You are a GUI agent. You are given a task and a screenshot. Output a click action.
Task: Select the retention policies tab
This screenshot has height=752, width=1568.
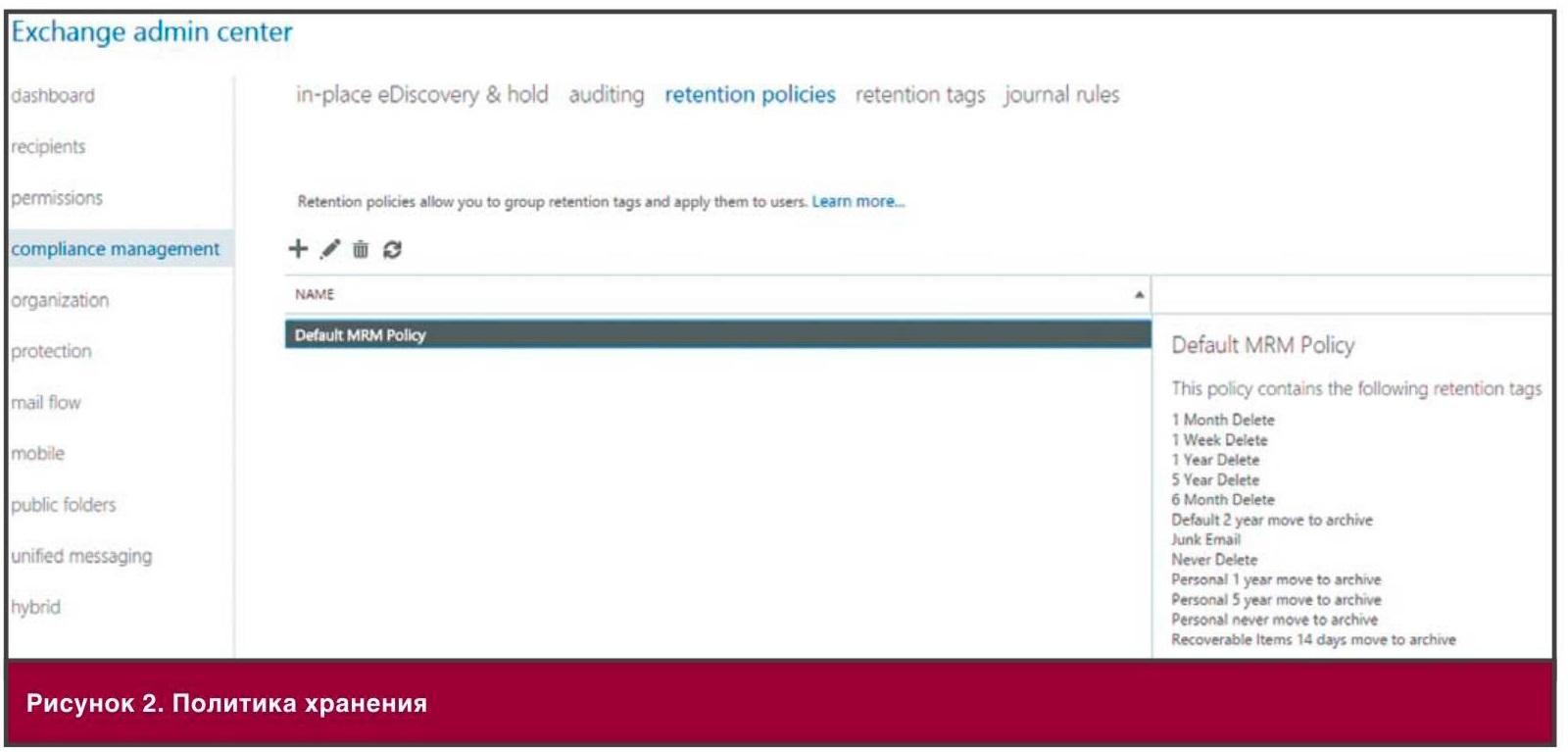tap(750, 94)
